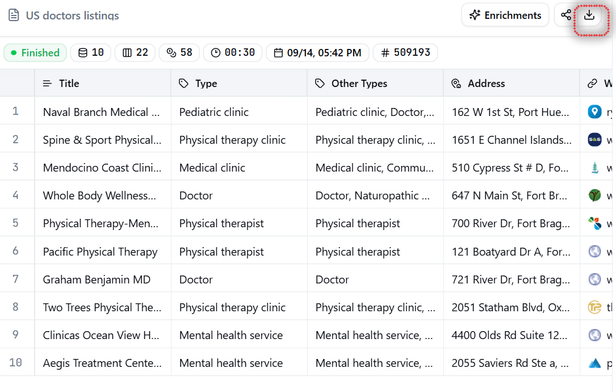616x392 pixels.
Task: Select the Spine & Sport Physical title cell
Action: (x=103, y=140)
